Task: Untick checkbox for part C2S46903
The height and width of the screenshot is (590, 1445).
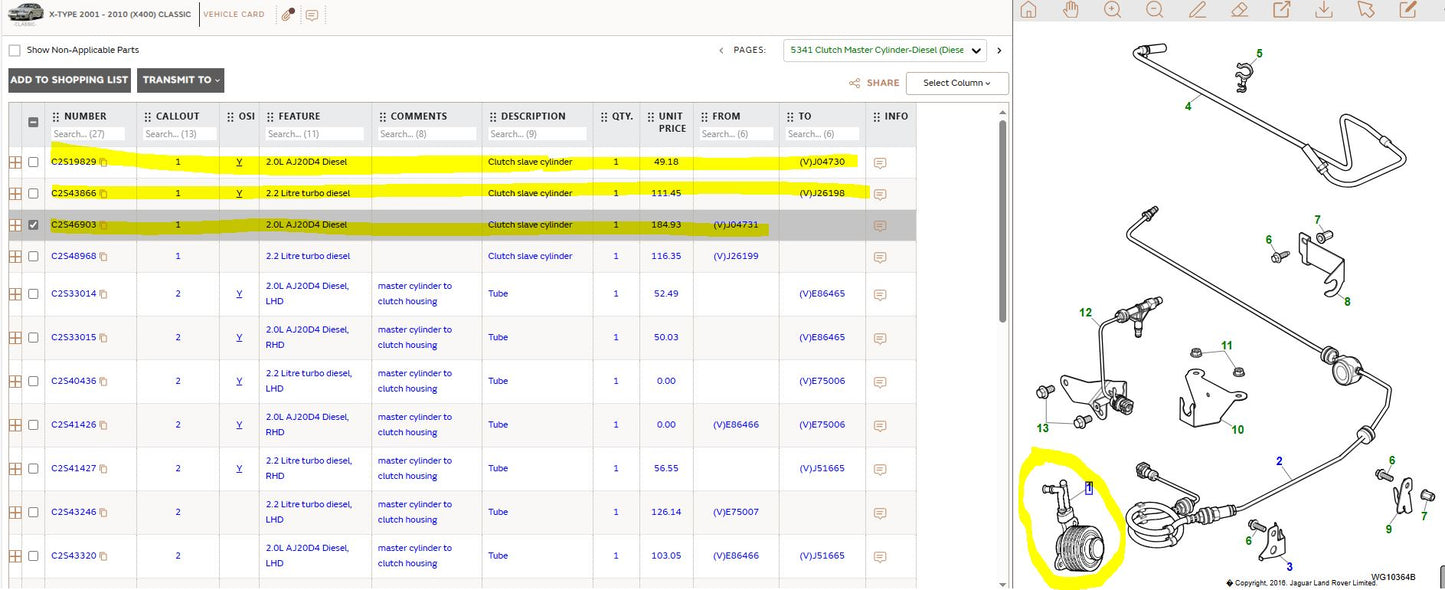Action: [x=33, y=225]
